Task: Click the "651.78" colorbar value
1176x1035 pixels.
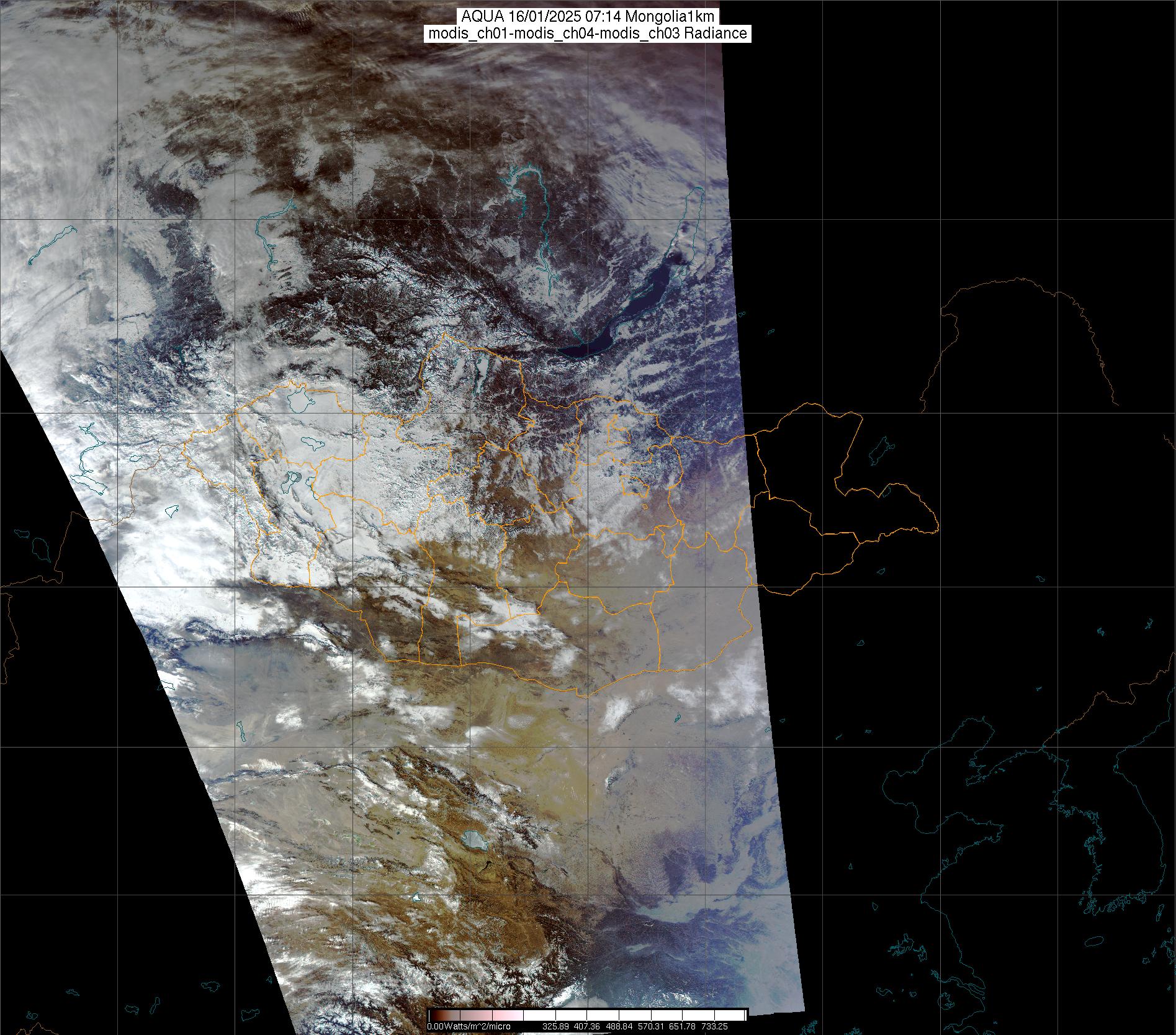Action: pyautogui.click(x=682, y=1026)
